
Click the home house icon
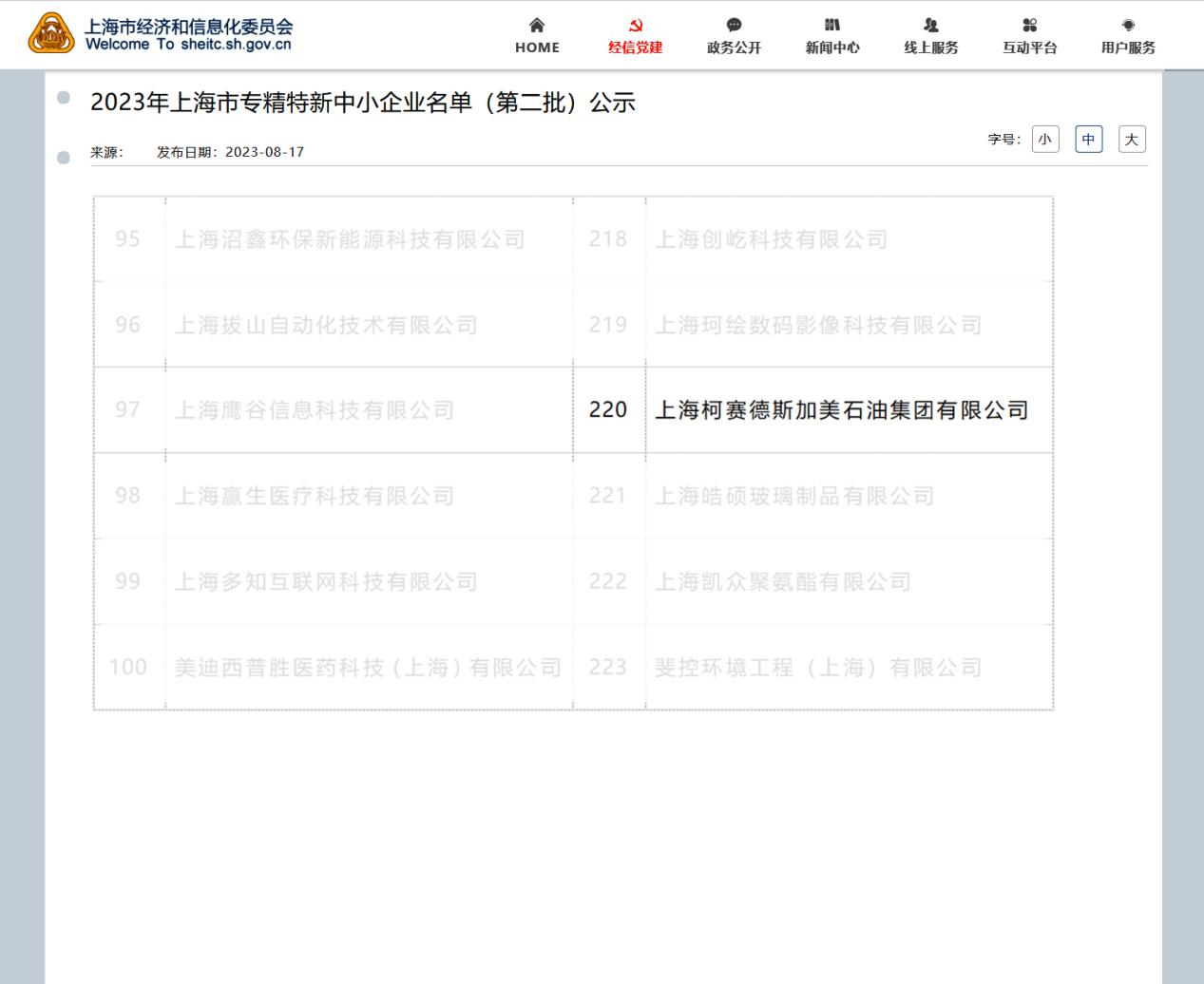click(x=537, y=26)
